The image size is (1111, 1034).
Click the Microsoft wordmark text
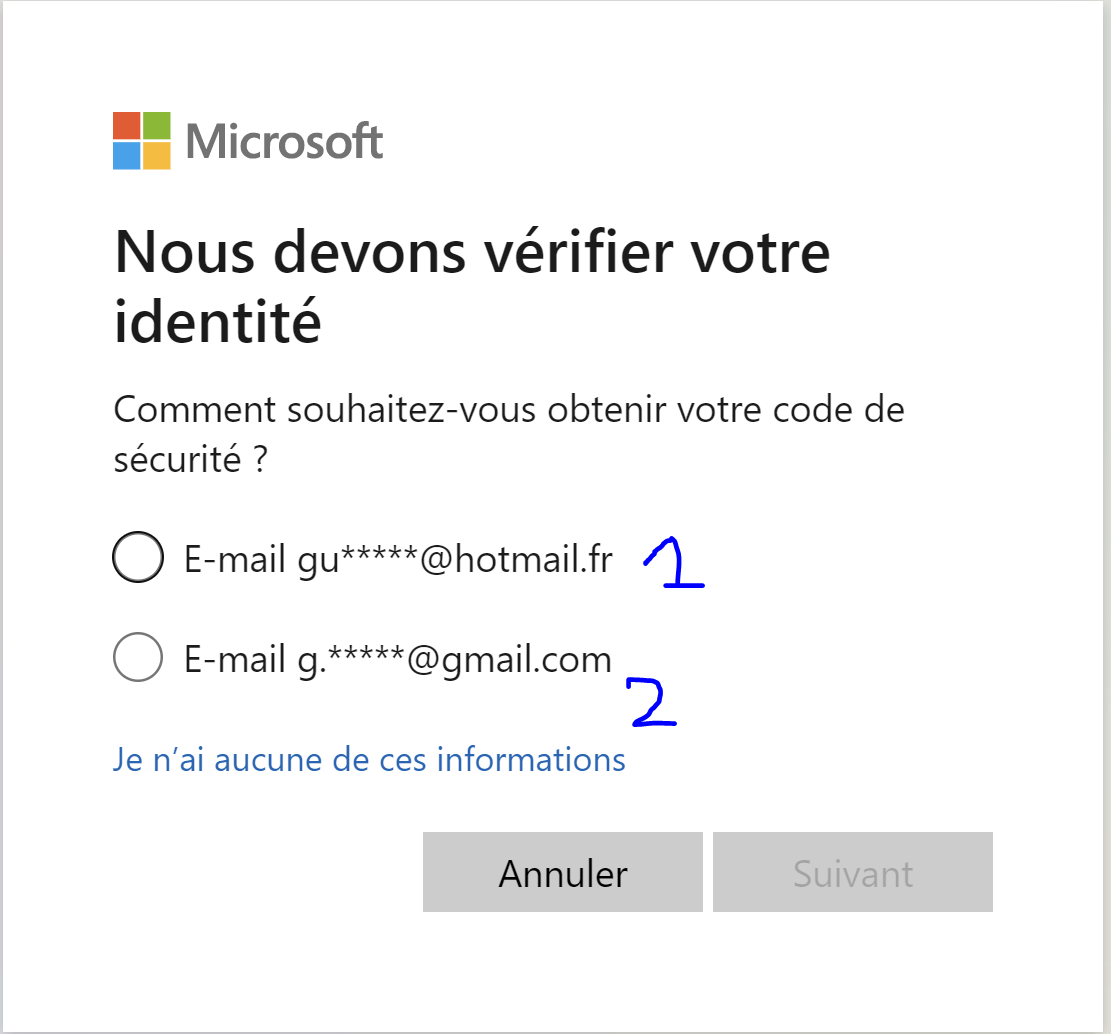[x=284, y=141]
